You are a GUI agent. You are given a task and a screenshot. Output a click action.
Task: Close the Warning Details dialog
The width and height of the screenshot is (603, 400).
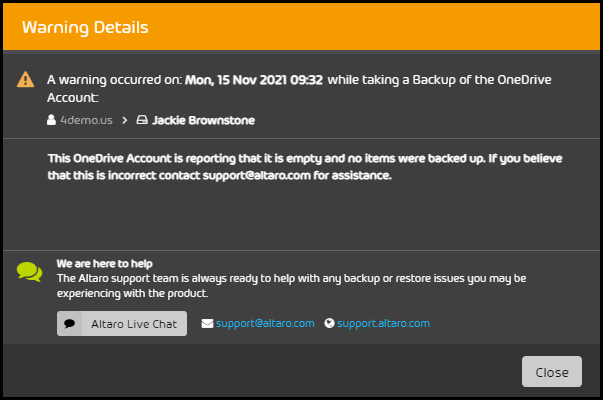551,372
